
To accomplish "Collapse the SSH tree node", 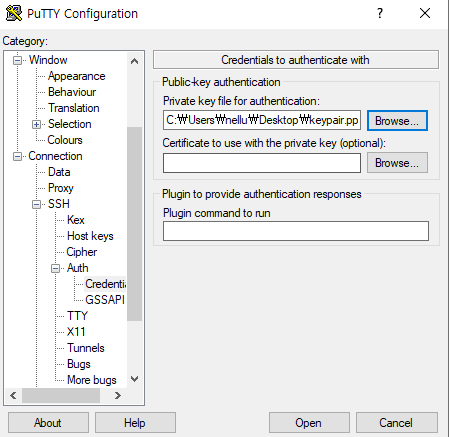I will [x=36, y=204].
